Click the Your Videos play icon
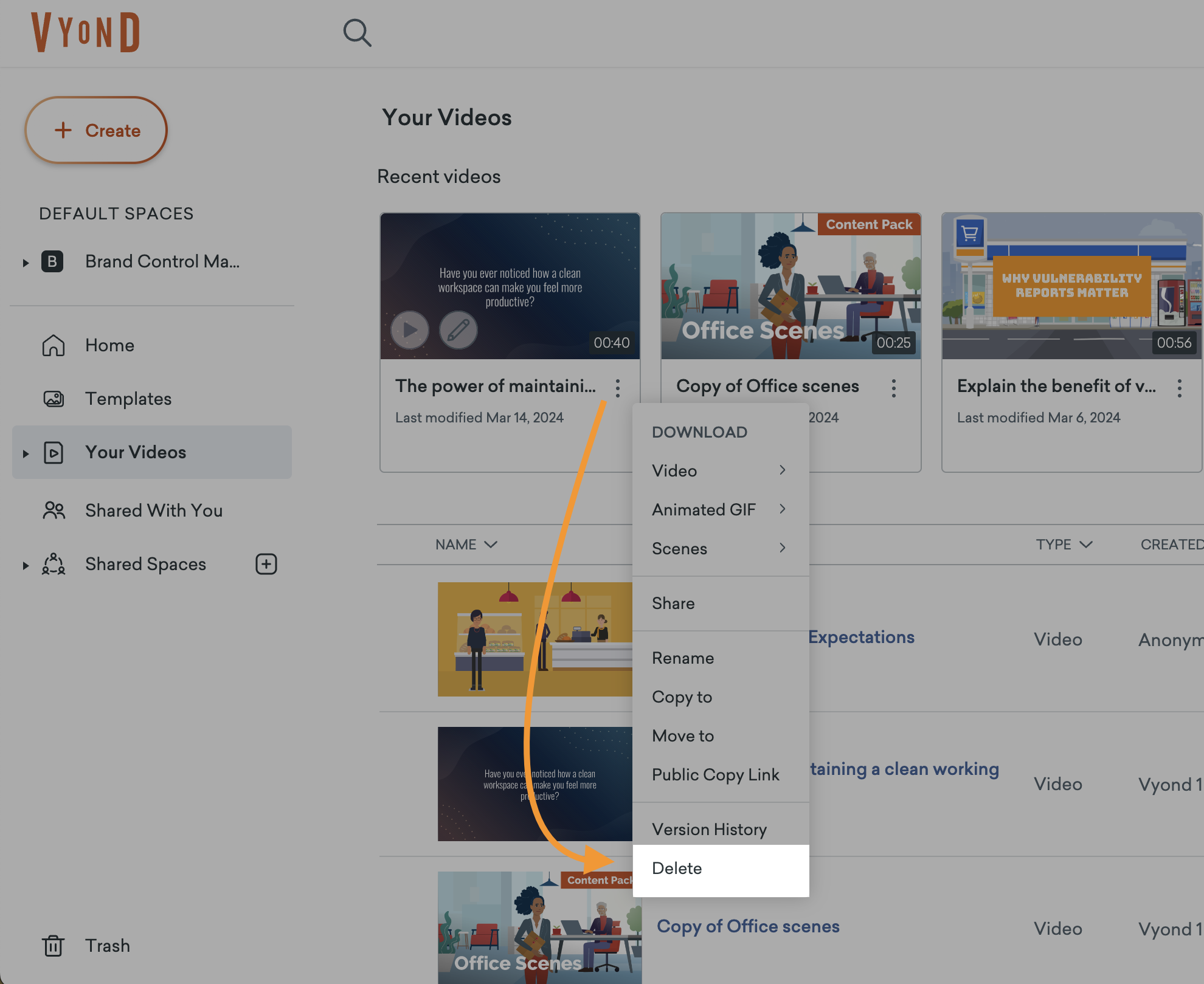 point(54,453)
